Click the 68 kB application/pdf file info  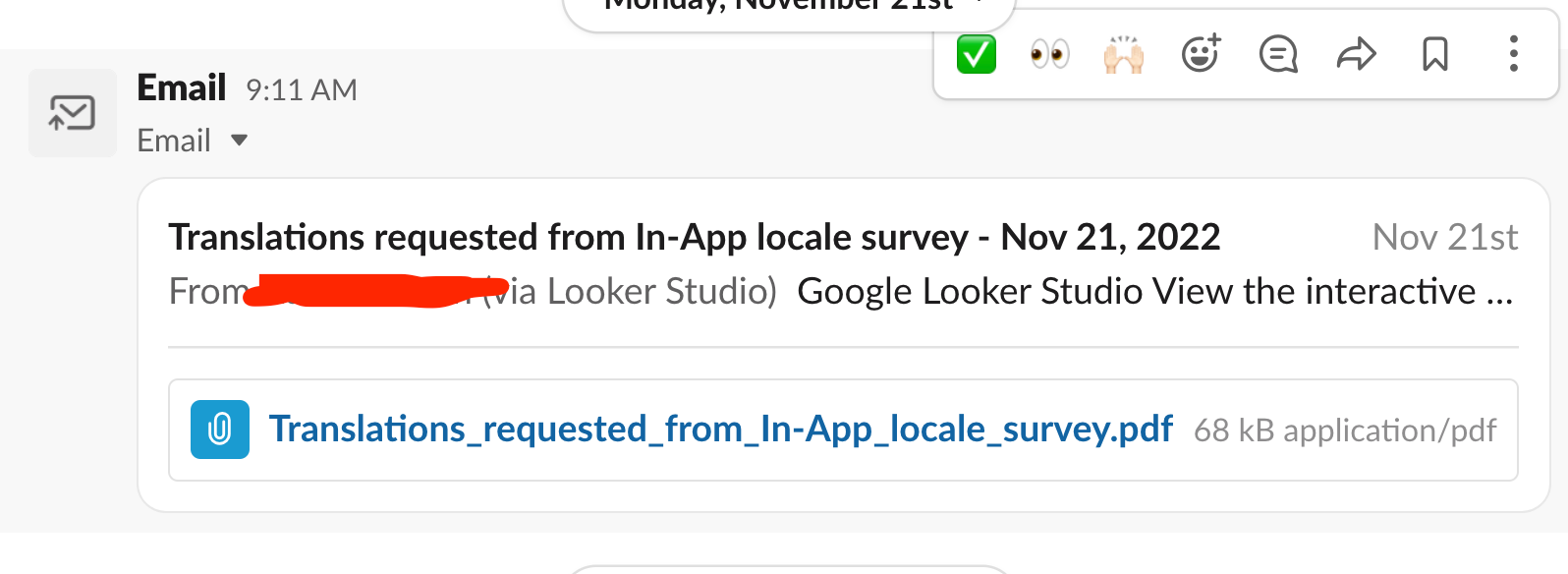pyautogui.click(x=1345, y=430)
